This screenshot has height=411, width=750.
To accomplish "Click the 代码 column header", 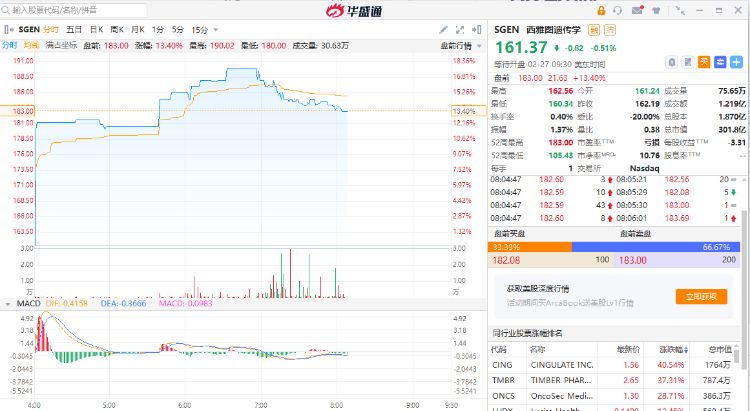I will coord(499,350).
